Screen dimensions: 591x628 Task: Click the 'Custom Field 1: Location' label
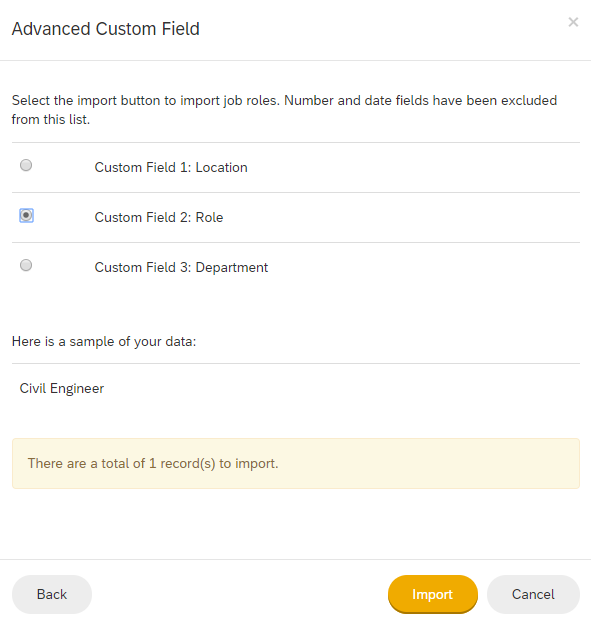pos(171,167)
